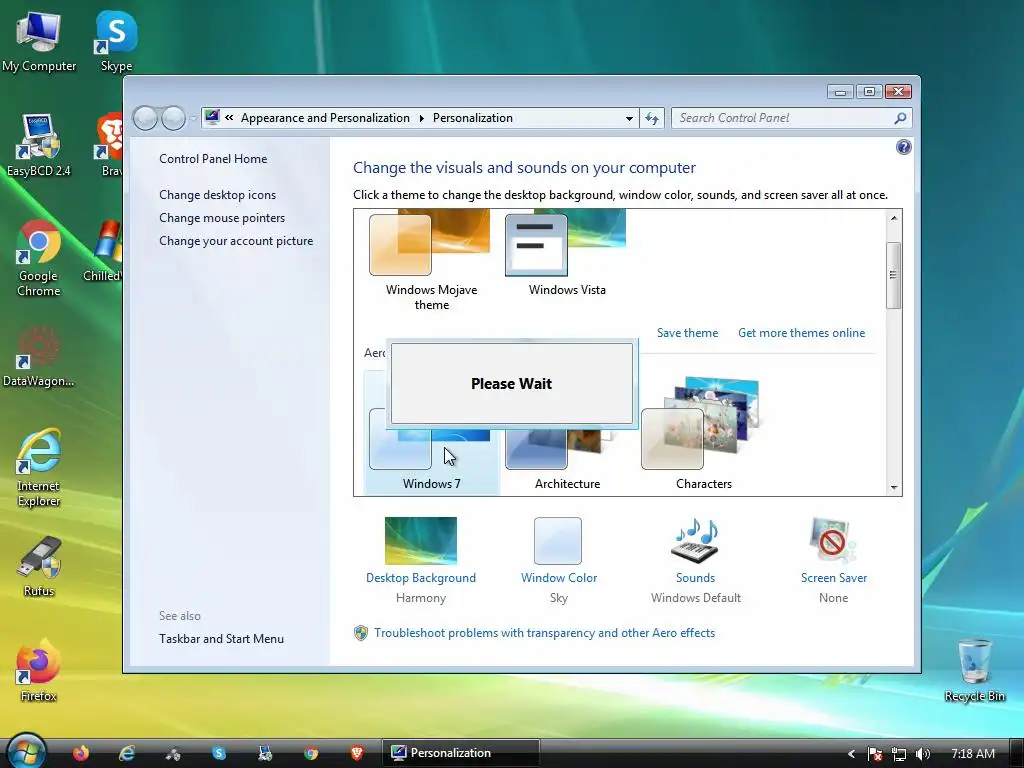Launch Internet Explorer from taskbar quick launch
Screen dimensions: 1024x768
(x=127, y=753)
